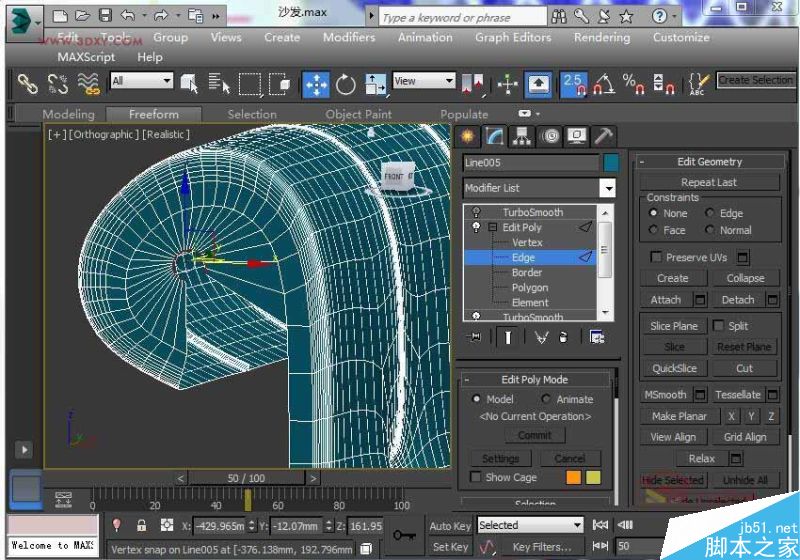Enable the Preserve UVs checkbox
Screen dimensions: 800x560
656,257
